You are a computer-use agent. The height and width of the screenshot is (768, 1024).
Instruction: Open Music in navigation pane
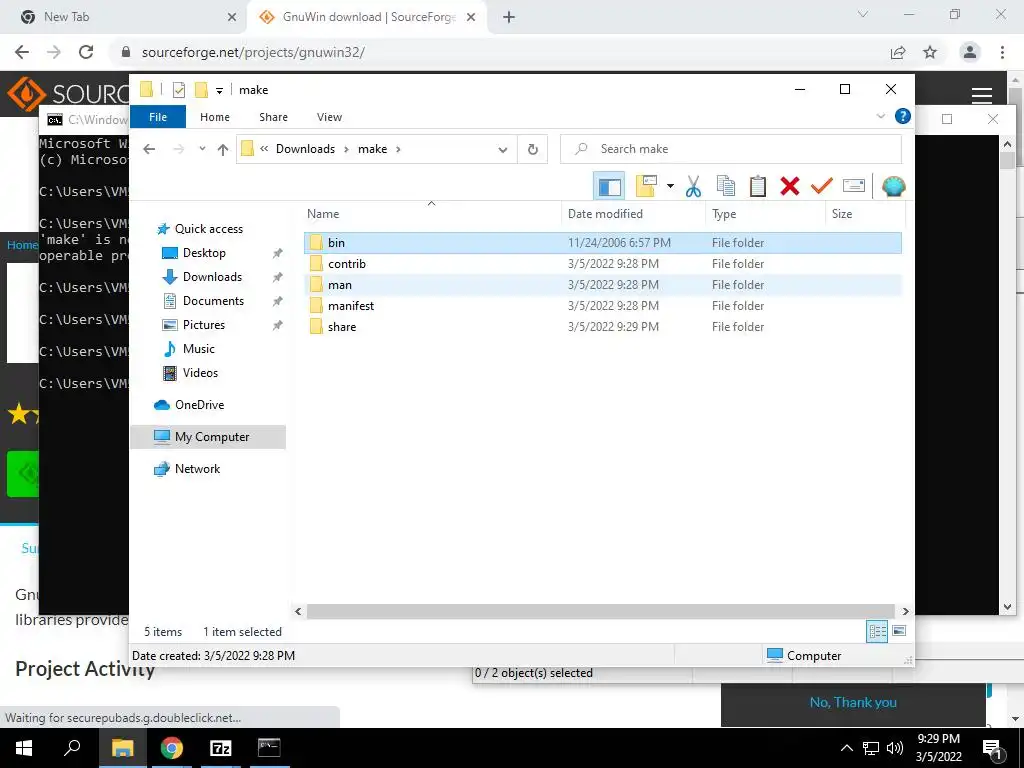pyautogui.click(x=199, y=349)
